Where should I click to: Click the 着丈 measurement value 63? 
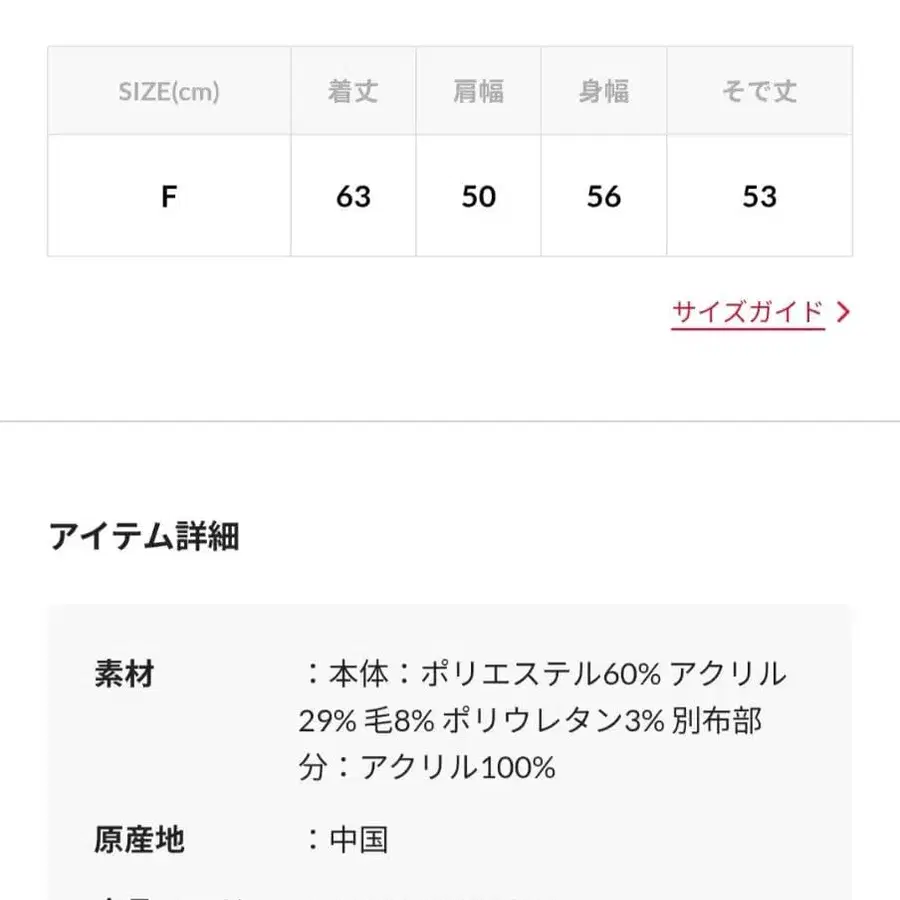352,196
